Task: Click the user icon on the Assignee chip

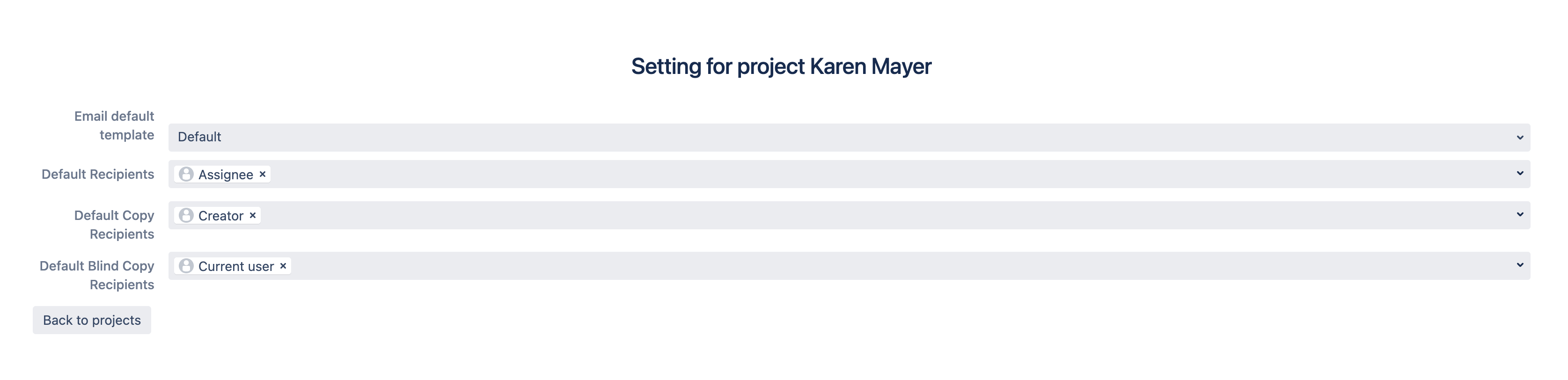Action: (186, 174)
